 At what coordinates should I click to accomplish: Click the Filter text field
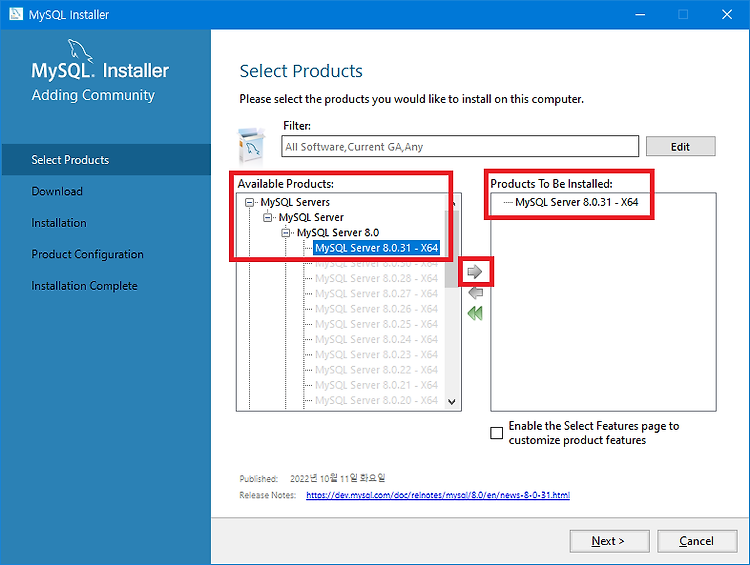[x=460, y=146]
